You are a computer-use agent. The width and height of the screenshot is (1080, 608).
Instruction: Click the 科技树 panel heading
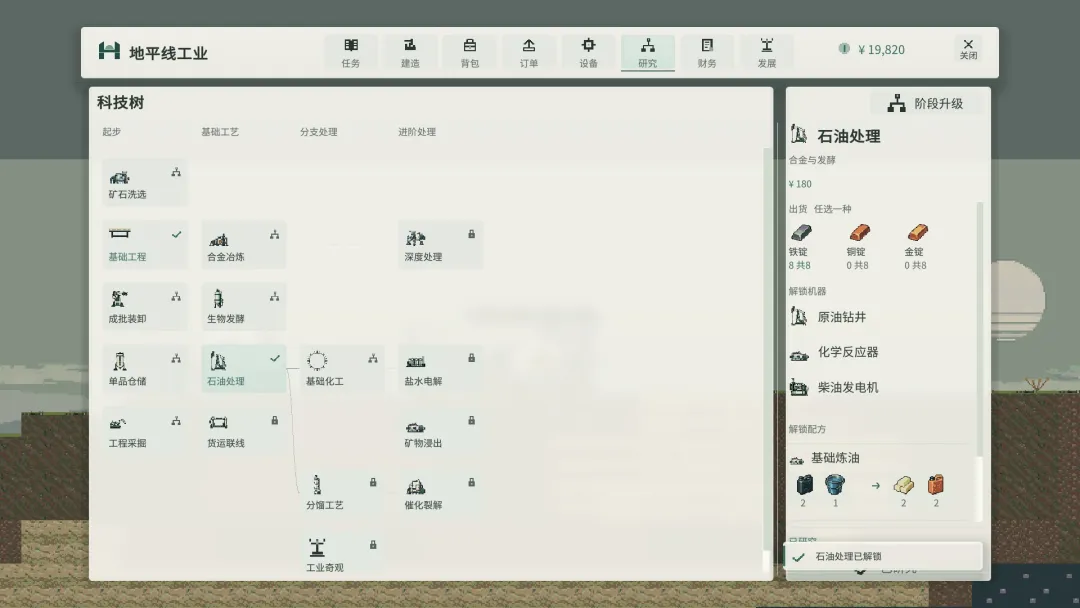click(121, 103)
